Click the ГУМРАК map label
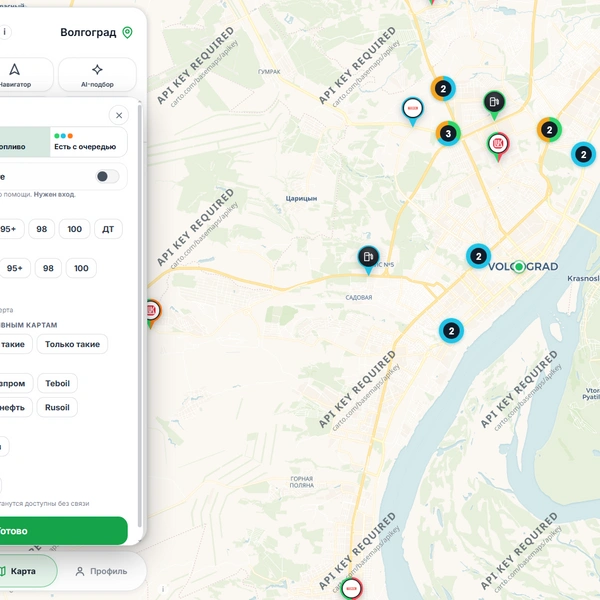The image size is (600, 600). [x=269, y=72]
